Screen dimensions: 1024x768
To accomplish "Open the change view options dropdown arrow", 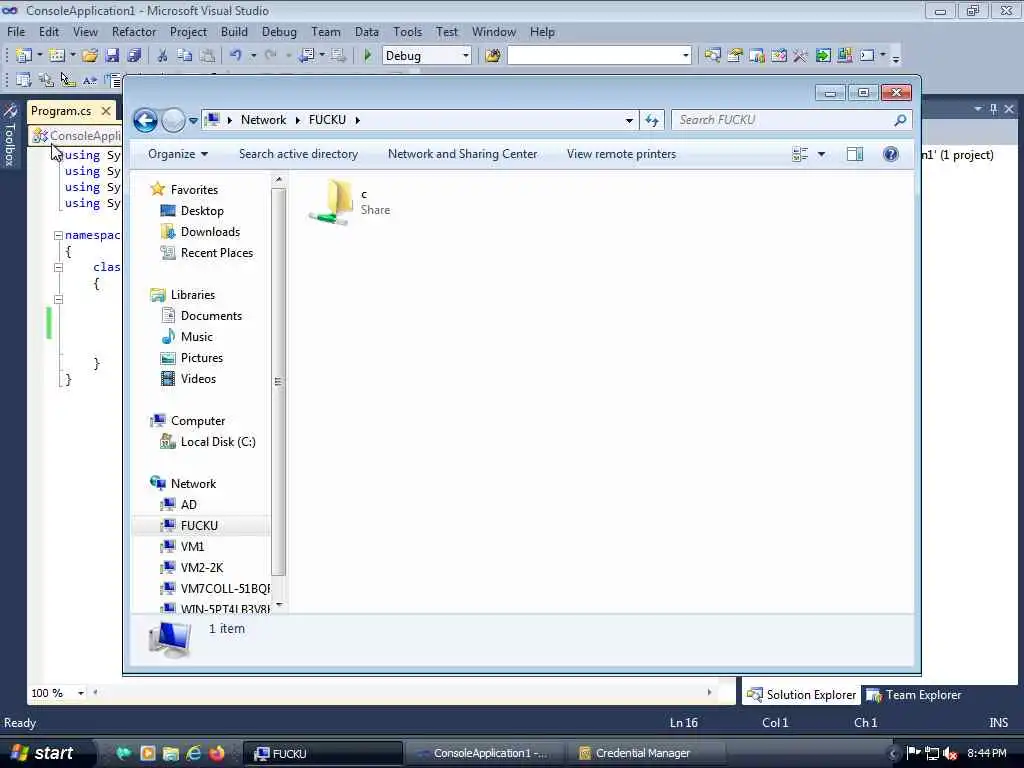I will tap(822, 154).
